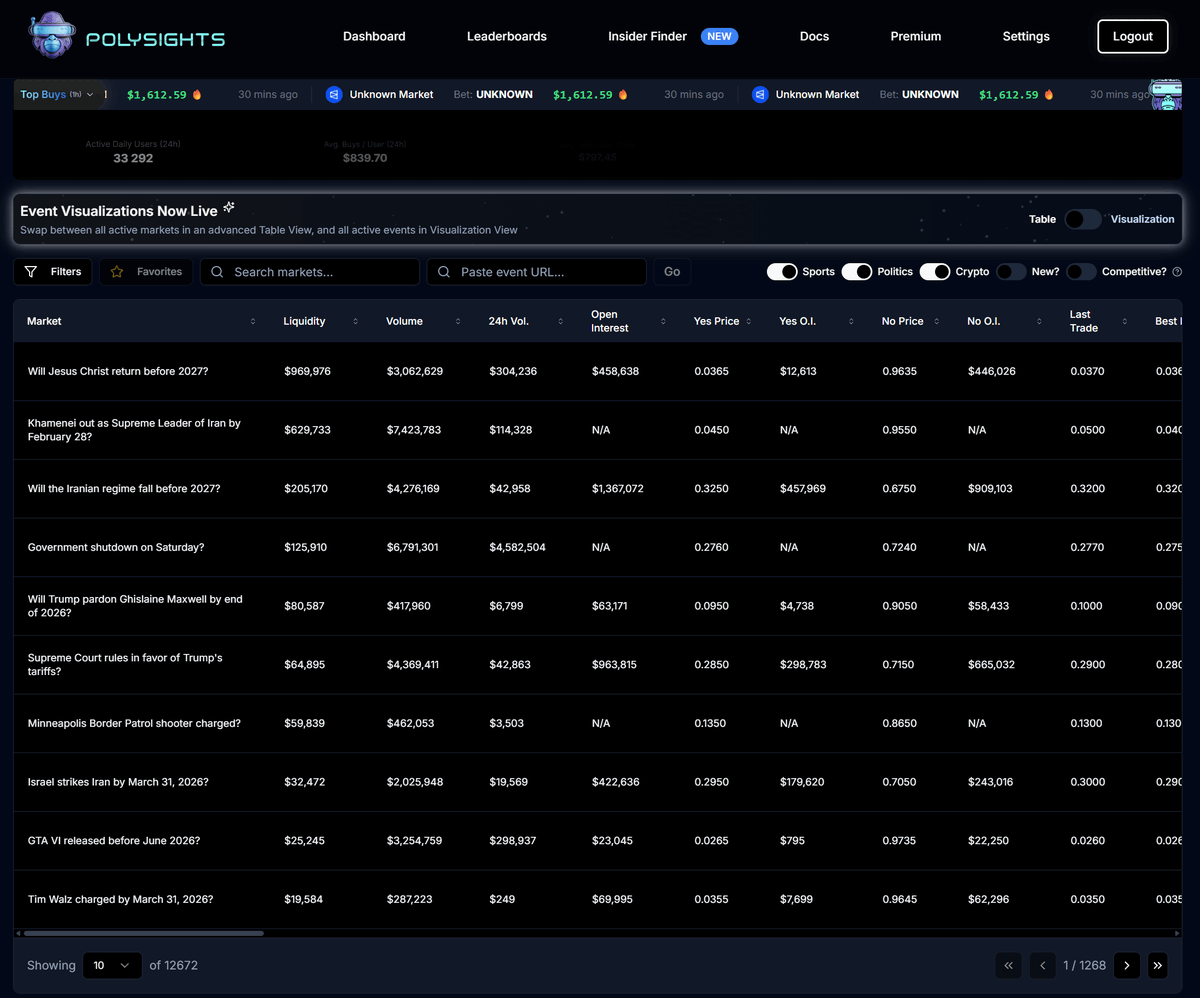Click the Favorites button
Screen dimensions: 1200x998
click(146, 272)
